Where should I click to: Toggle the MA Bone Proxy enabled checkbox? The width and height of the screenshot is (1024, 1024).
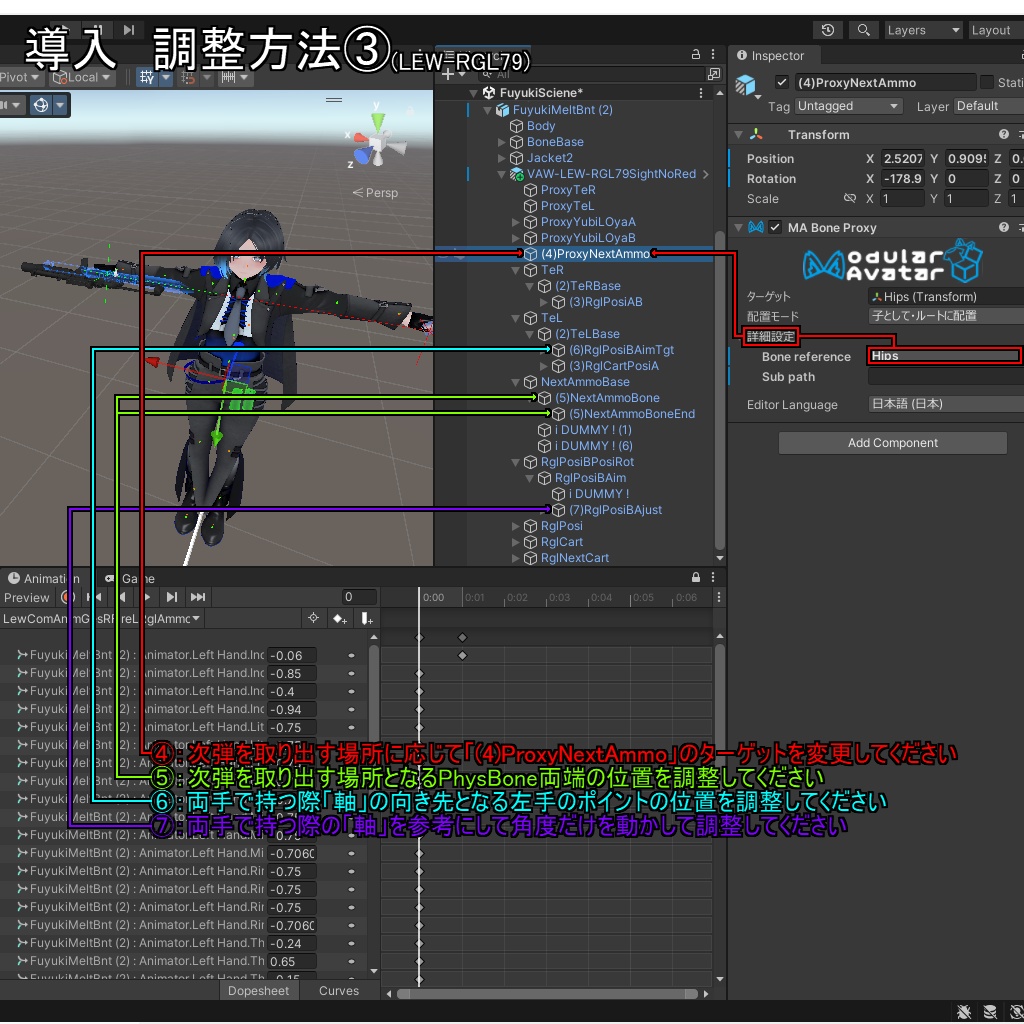click(775, 227)
